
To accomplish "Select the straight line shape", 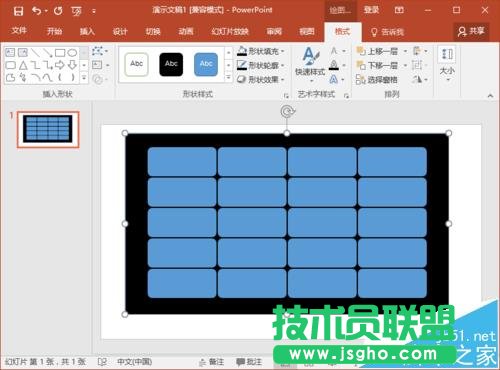I will pos(35,53).
